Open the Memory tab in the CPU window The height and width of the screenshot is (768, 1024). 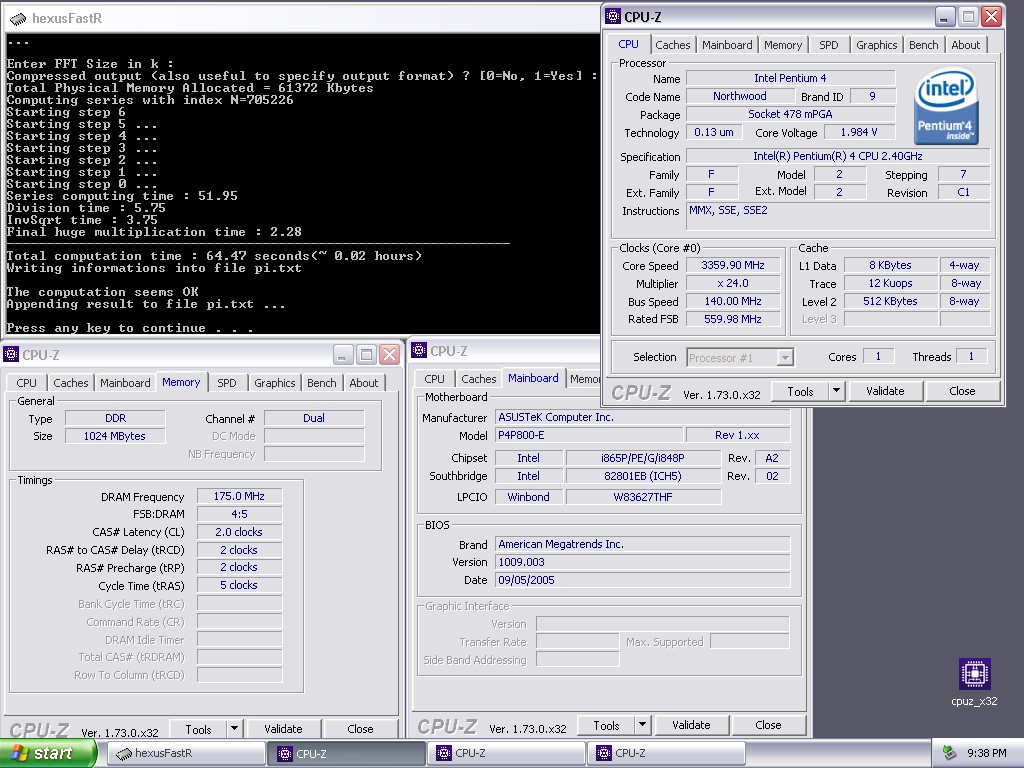782,45
